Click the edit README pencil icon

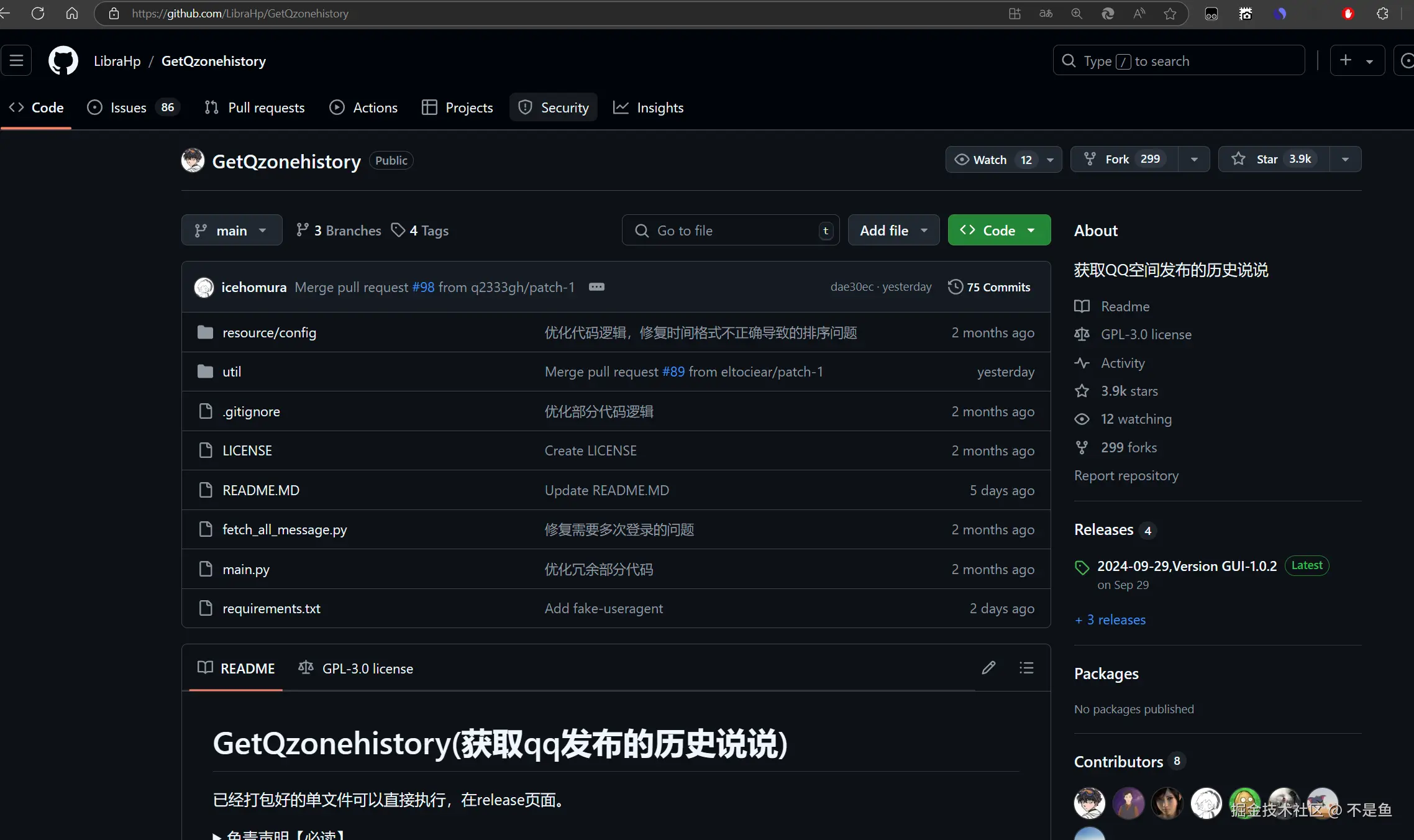988,668
